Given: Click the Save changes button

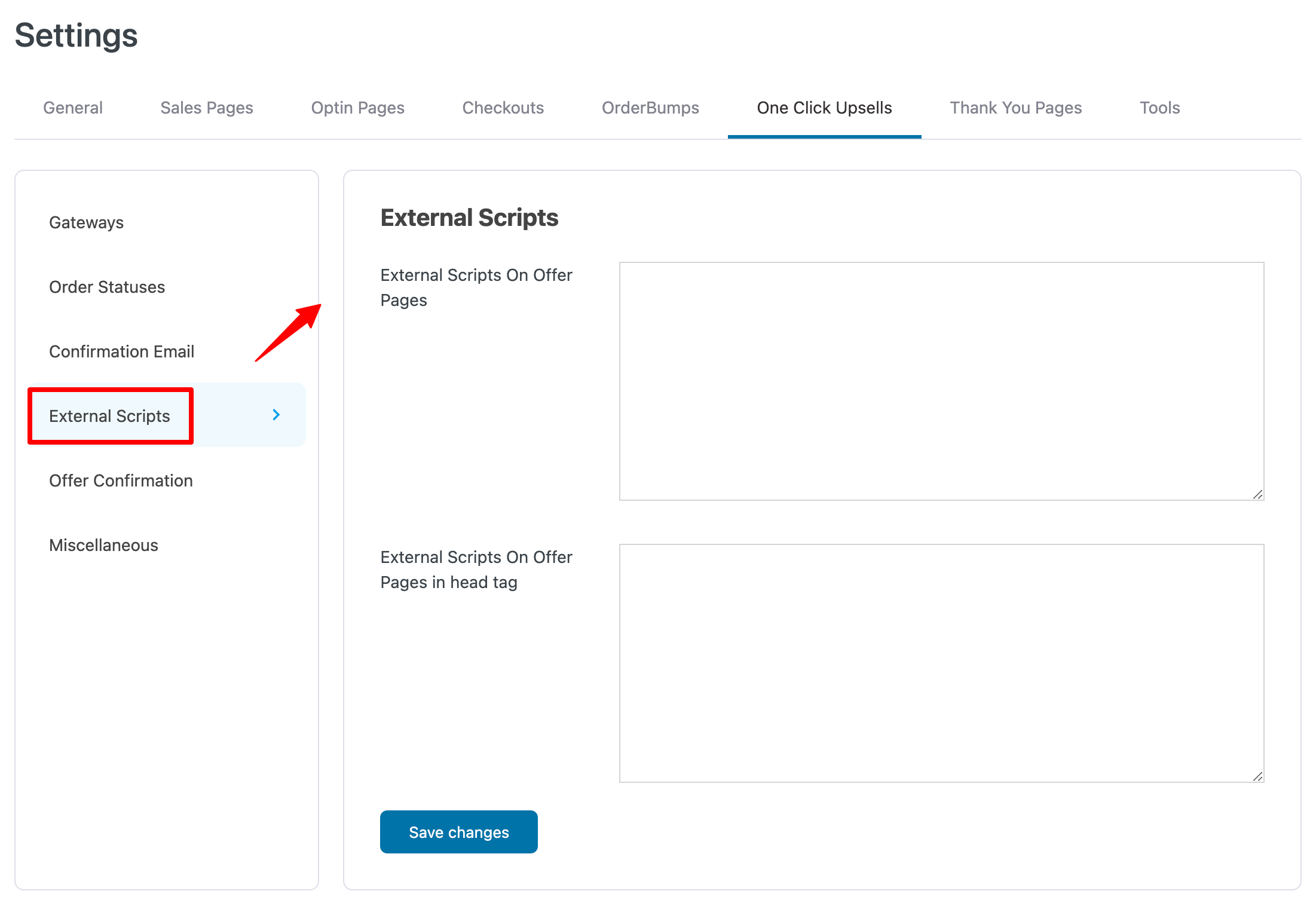Looking at the screenshot, I should 458,832.
